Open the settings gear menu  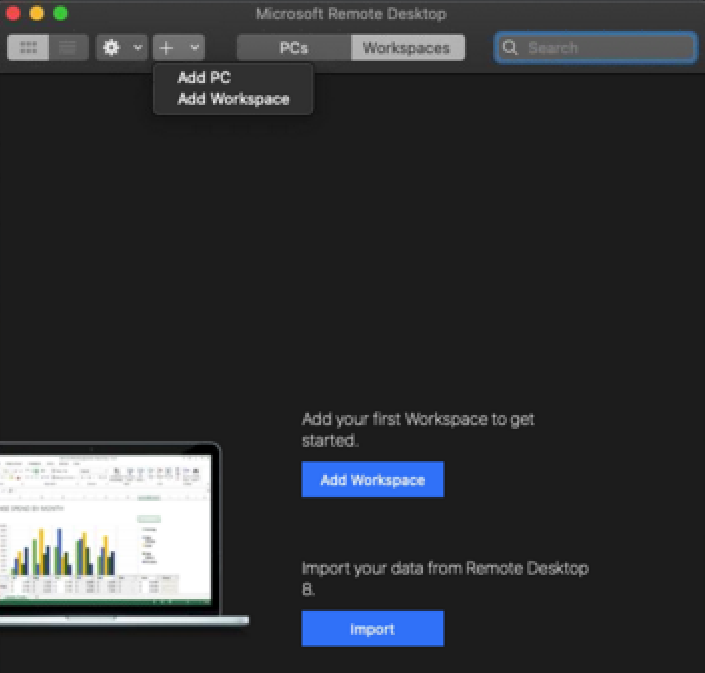coord(112,47)
